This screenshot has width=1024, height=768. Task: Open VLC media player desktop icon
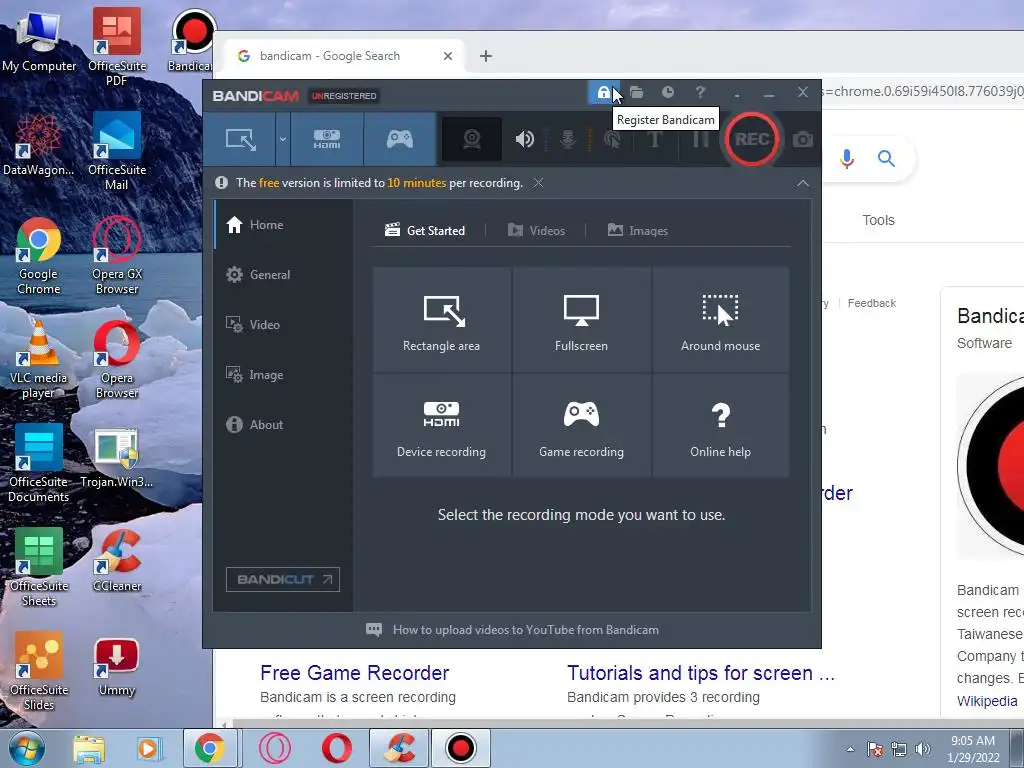(x=39, y=360)
